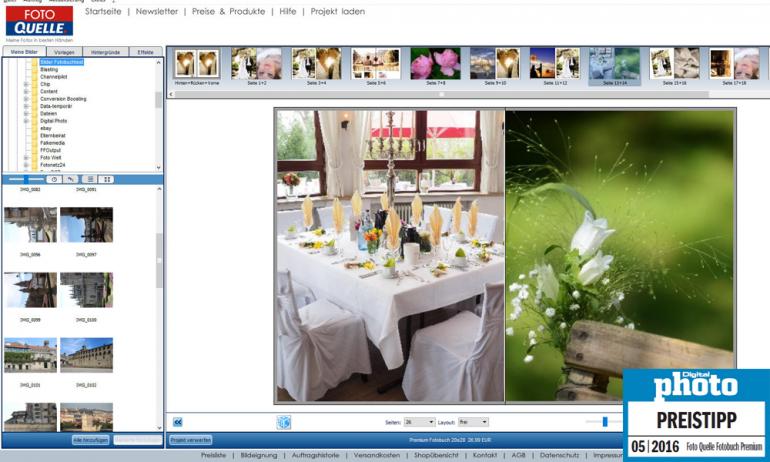Viewport: 770px width, 462px height.
Task: Select the Elternbeirat folder
Action: tap(53, 136)
